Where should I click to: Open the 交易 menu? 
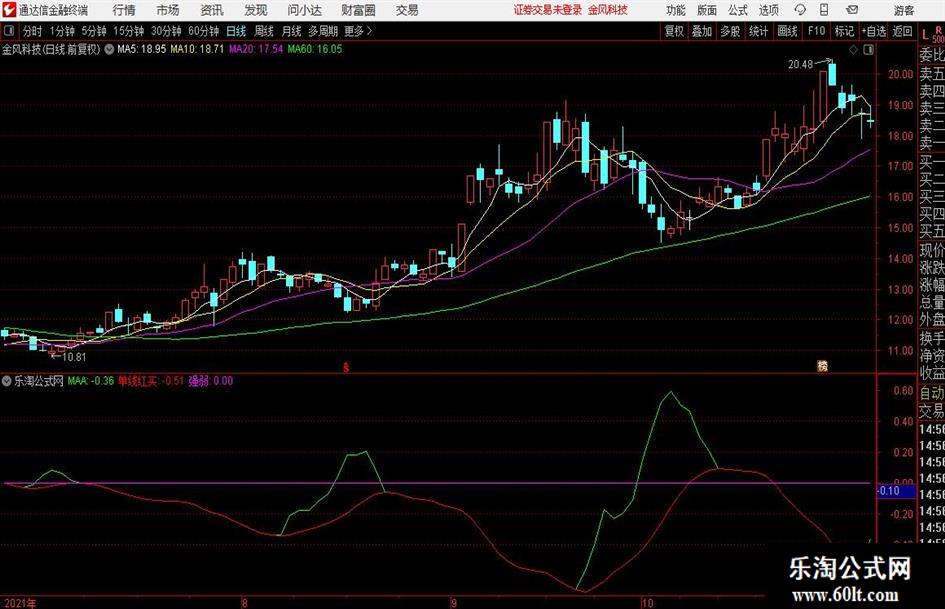tap(407, 10)
